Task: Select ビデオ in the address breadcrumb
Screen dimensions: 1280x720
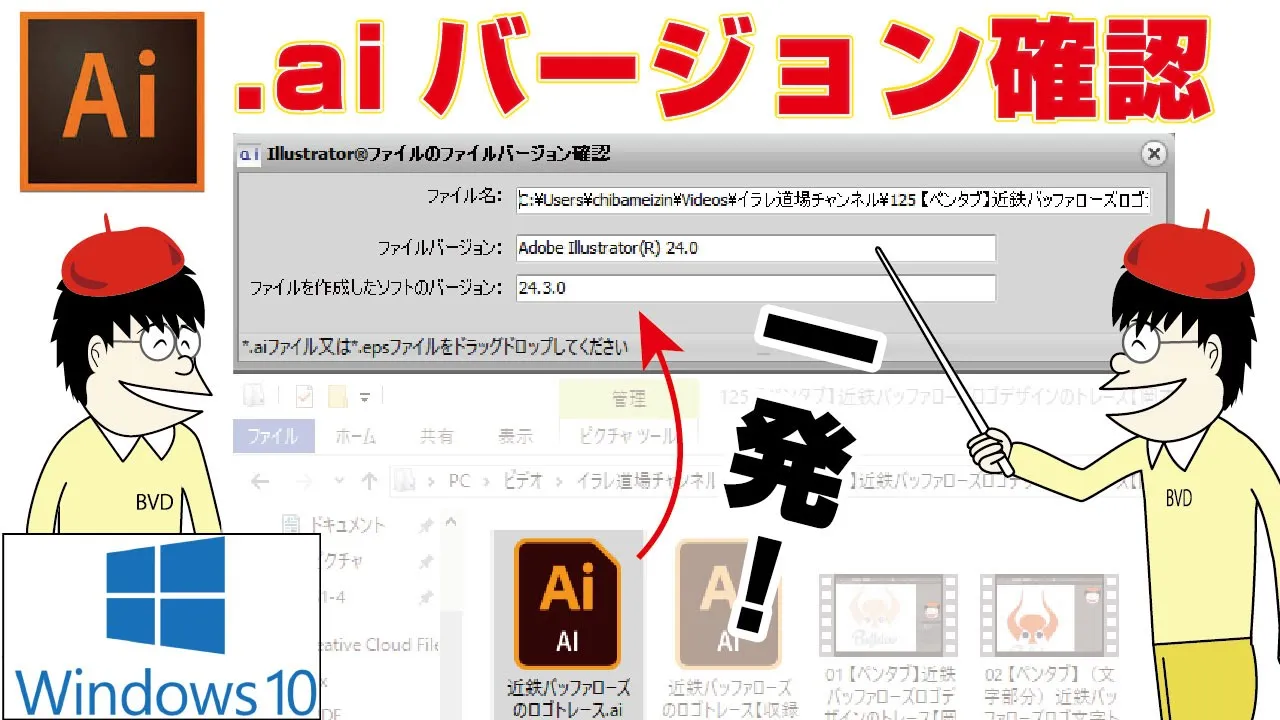Action: (521, 481)
